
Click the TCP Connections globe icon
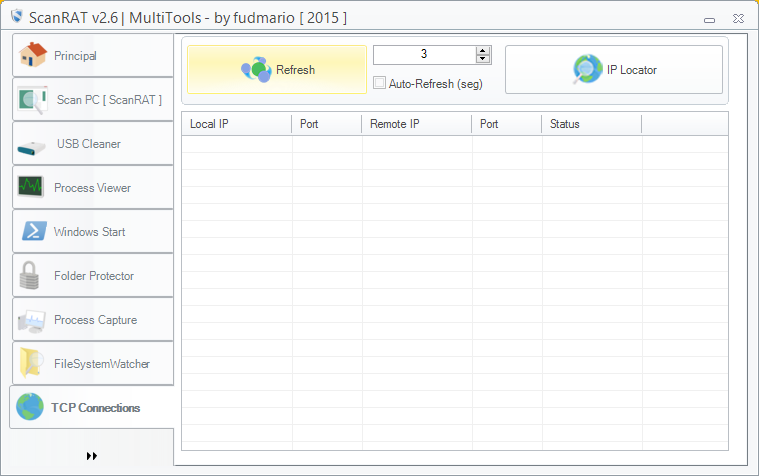(x=30, y=407)
